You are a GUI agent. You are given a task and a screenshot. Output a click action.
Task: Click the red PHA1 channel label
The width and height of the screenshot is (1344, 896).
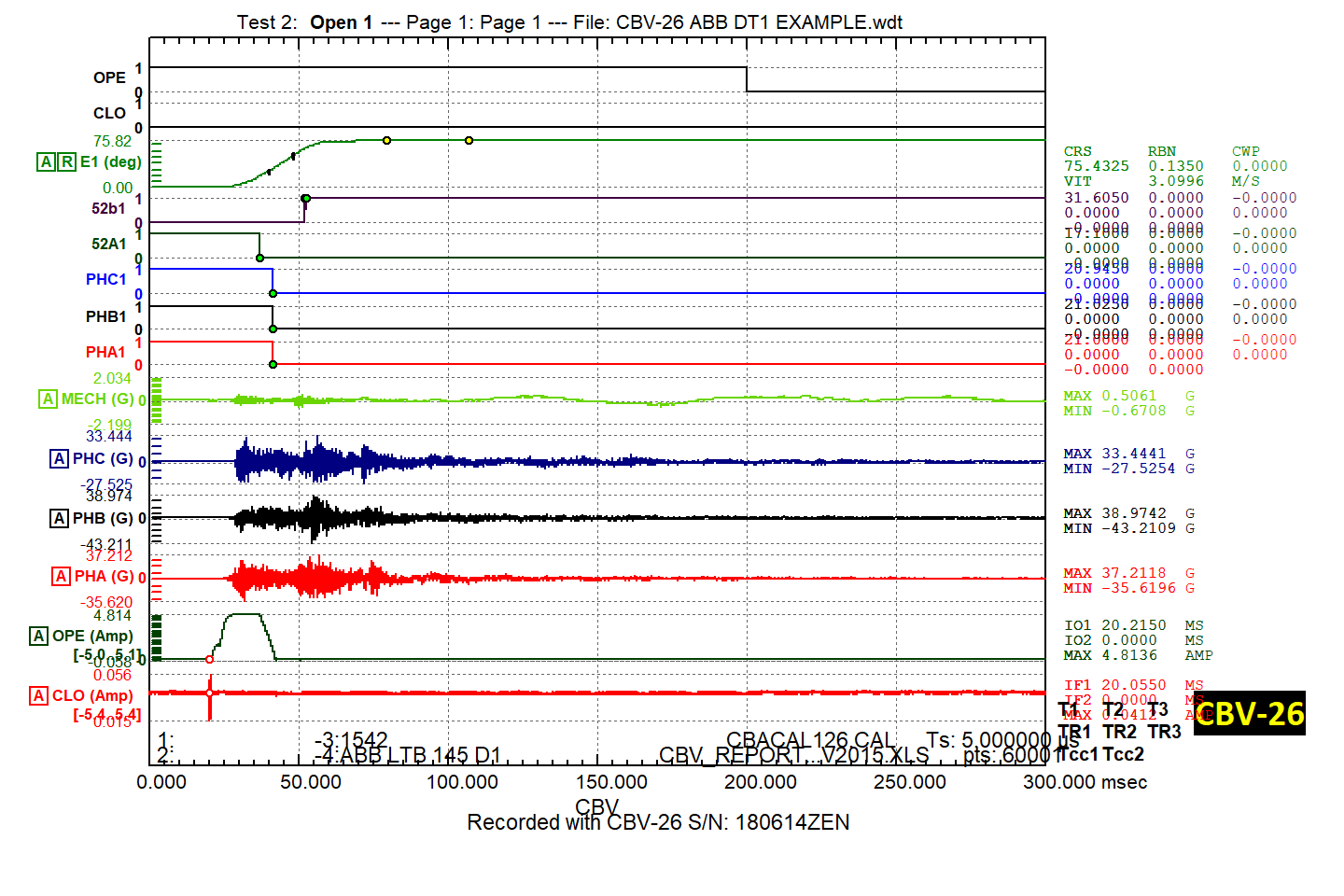(x=105, y=353)
